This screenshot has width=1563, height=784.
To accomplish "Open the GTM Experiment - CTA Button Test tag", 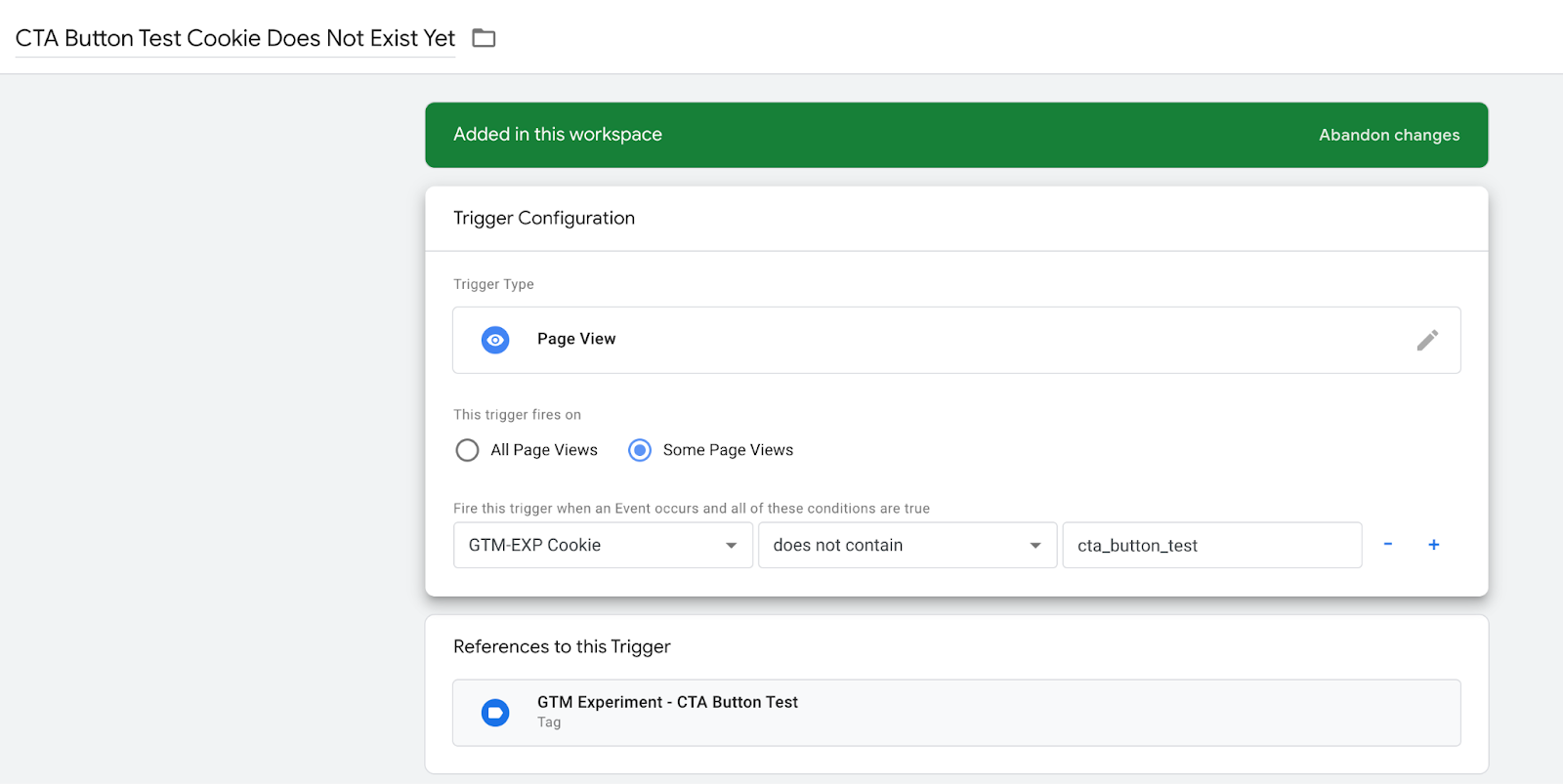I will 956,713.
